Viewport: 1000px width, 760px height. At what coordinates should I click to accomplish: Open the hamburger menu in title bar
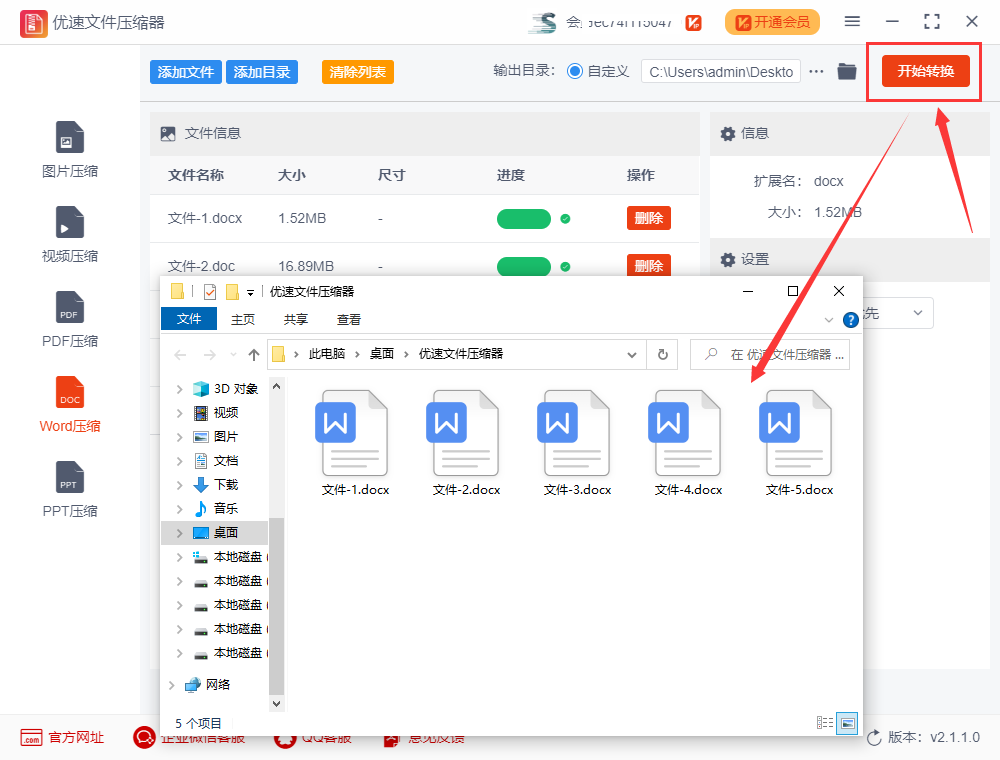[852, 22]
